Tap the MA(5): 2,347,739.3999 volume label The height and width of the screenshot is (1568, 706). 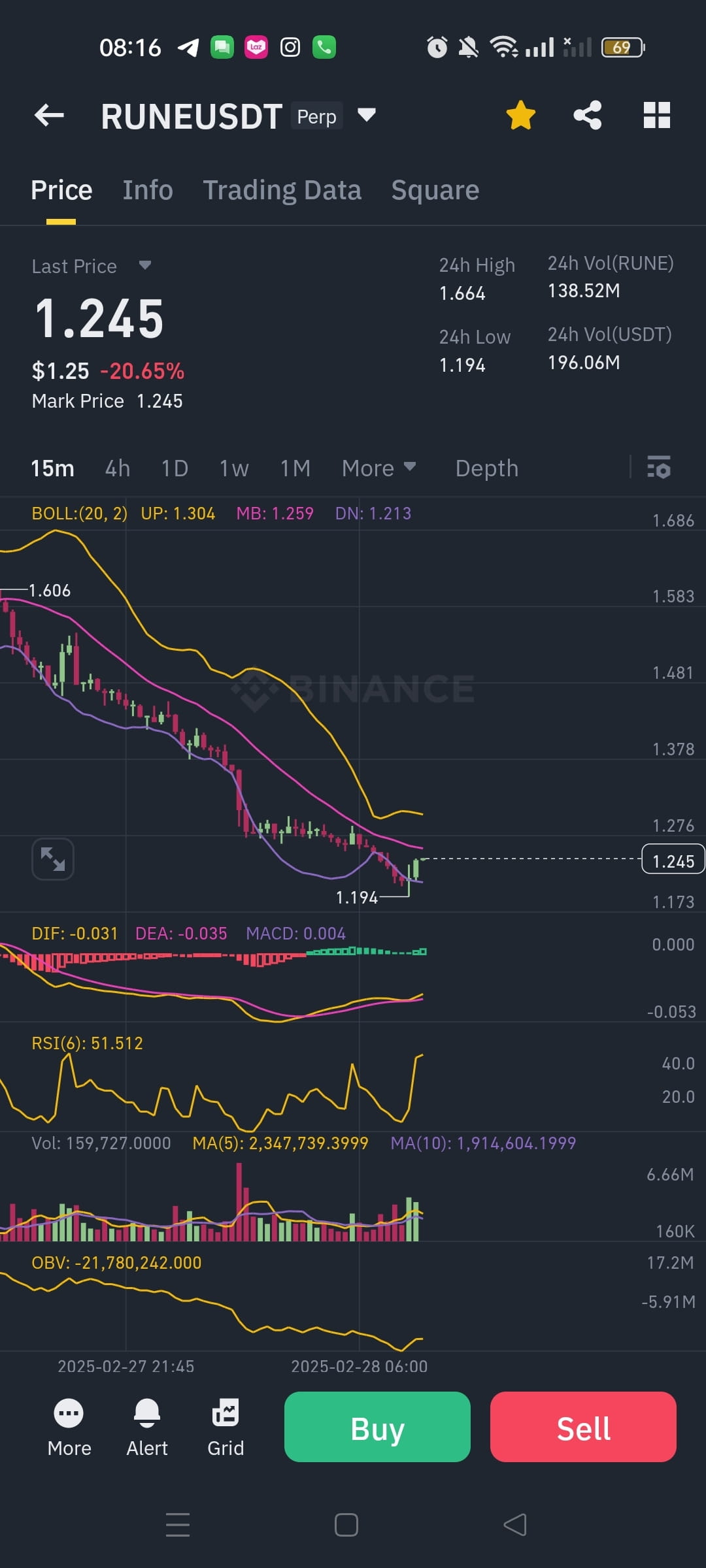[280, 1143]
